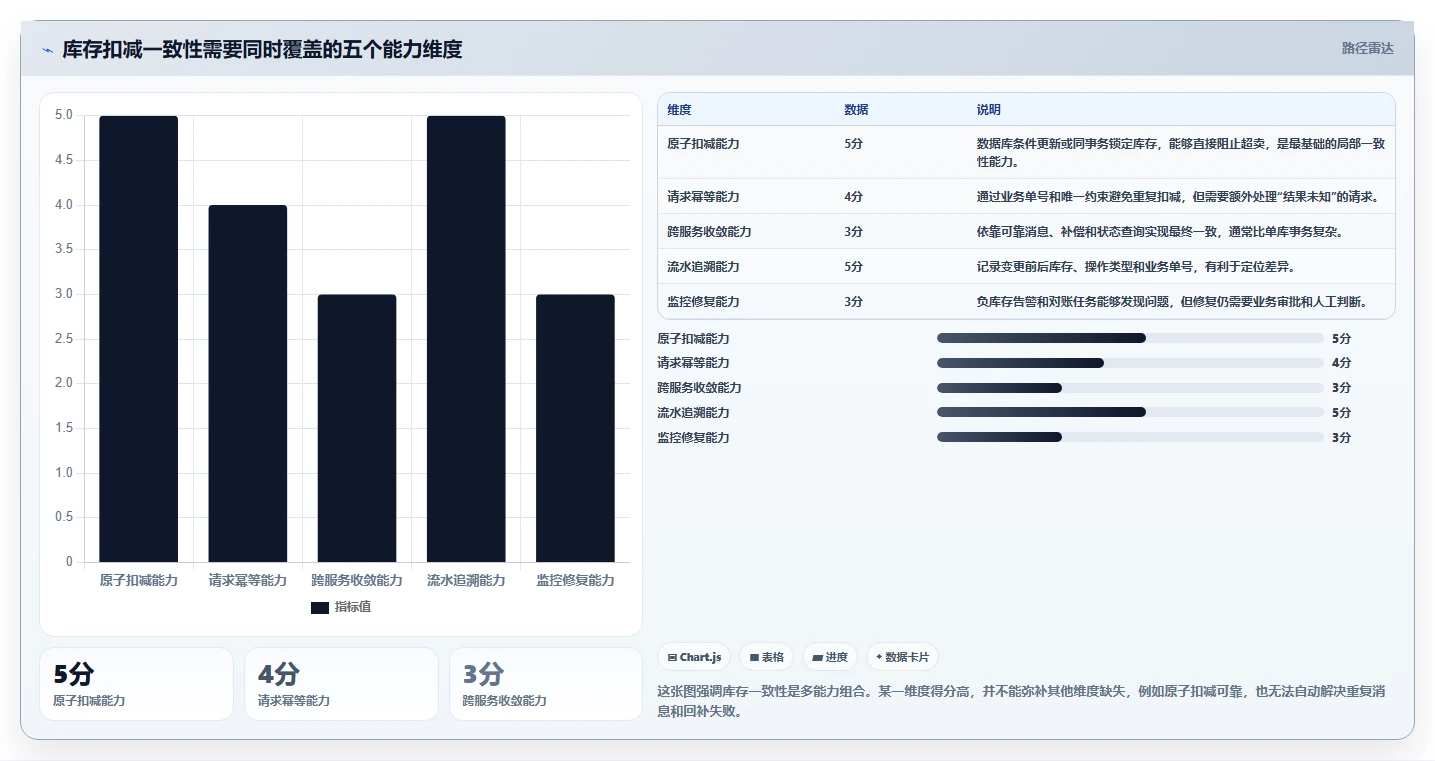This screenshot has width=1435, height=761.
Task: Click the 跨服务收敛能力 bar in chart
Action: [357, 428]
